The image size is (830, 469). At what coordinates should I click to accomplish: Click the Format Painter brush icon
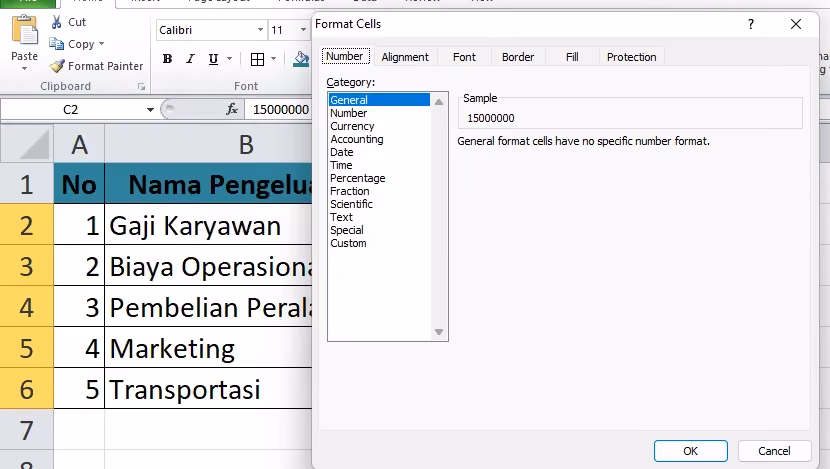point(57,66)
